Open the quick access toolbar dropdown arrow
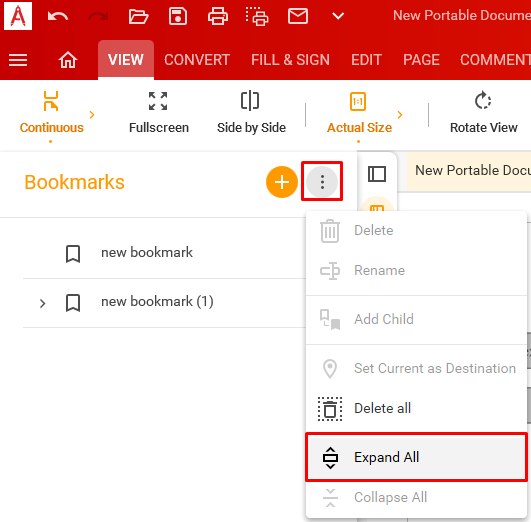The image size is (531, 522). point(338,16)
